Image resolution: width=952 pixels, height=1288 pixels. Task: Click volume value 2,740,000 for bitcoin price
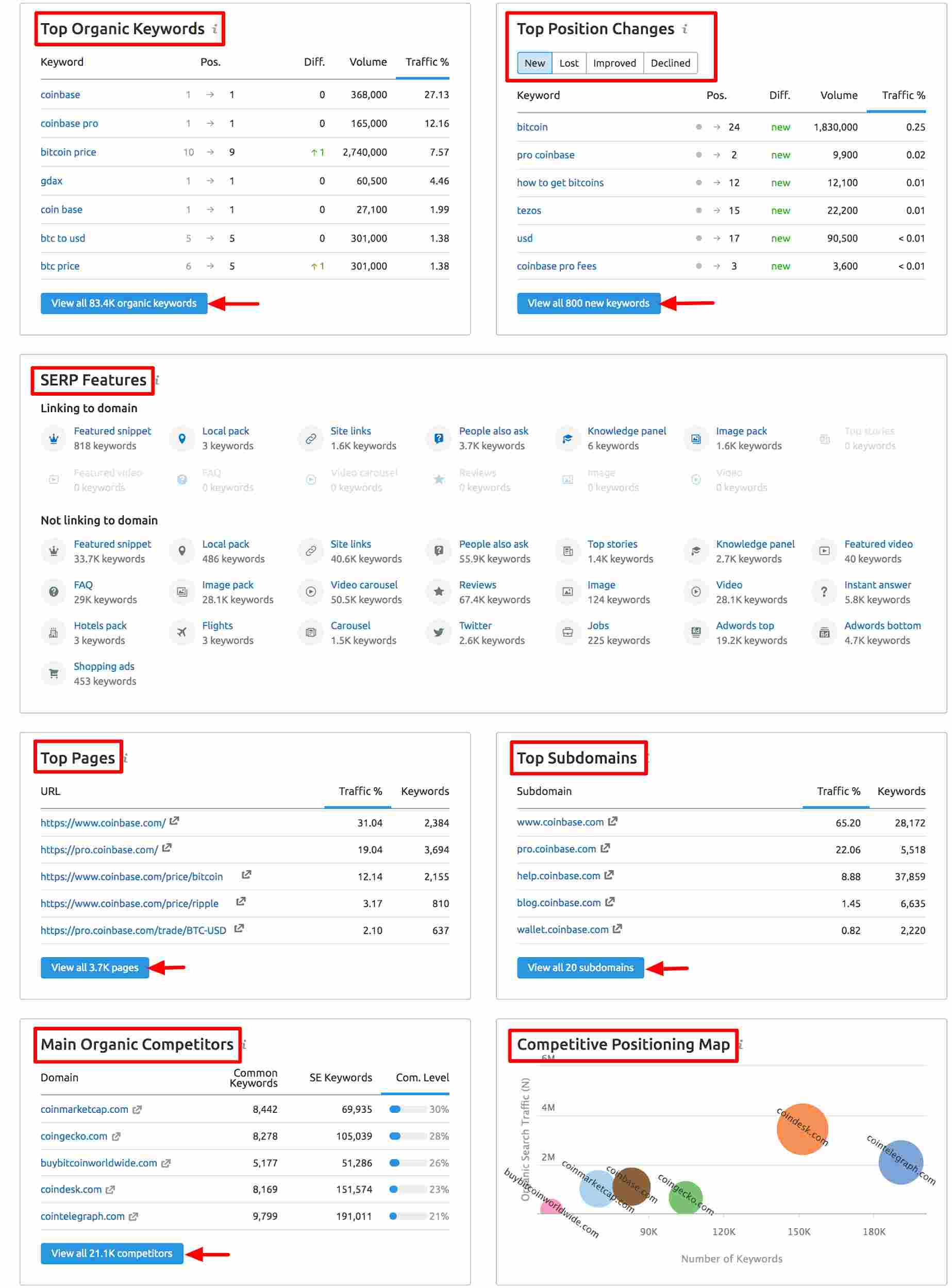pyautogui.click(x=365, y=152)
